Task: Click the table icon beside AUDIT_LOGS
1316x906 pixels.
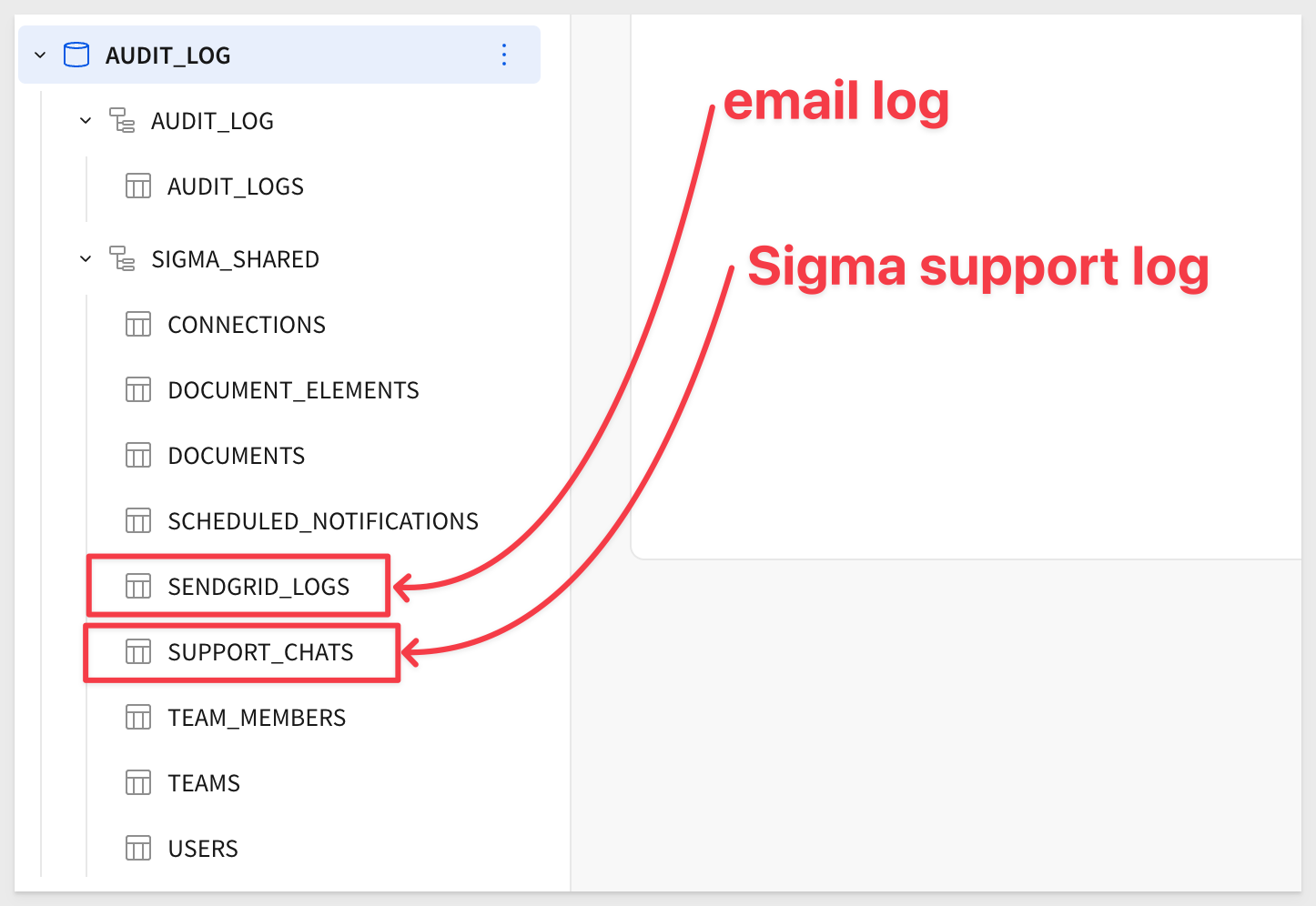Action: [x=138, y=186]
